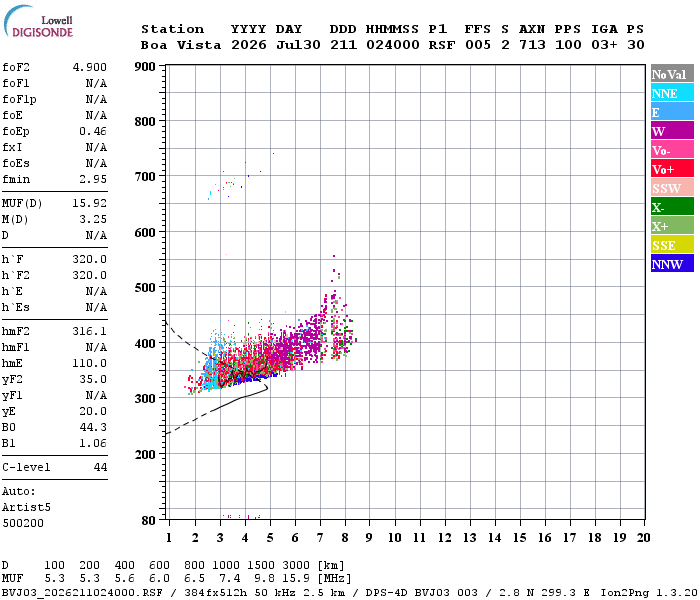Click the Boa Vista station name
700x600 pixels.
[181, 45]
